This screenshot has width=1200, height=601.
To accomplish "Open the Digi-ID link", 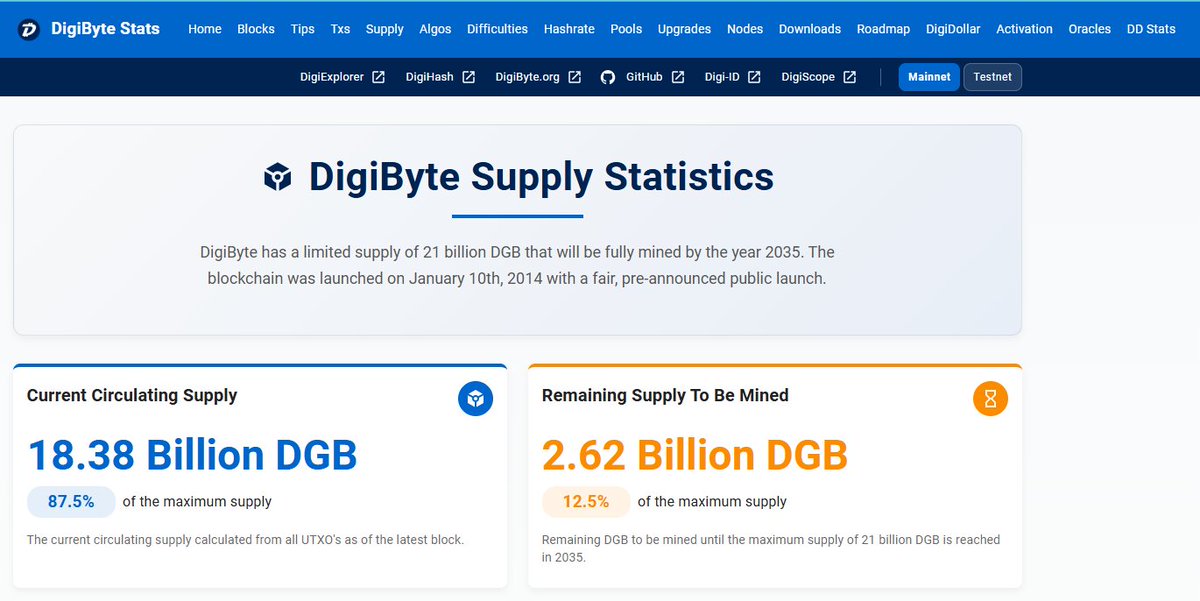I will [722, 77].
